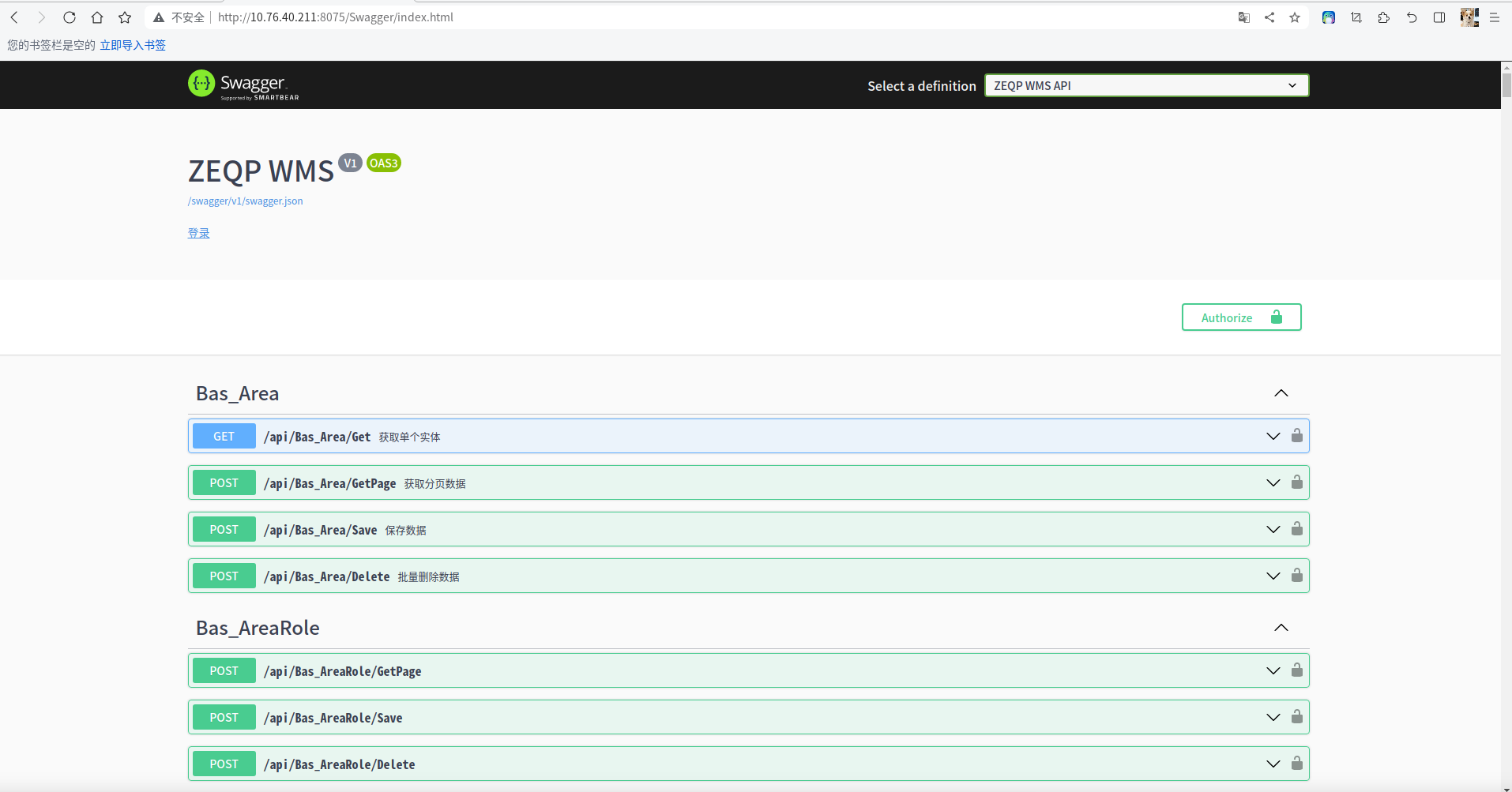Click POST method badge for Bas_Area/Delete

coord(224,576)
